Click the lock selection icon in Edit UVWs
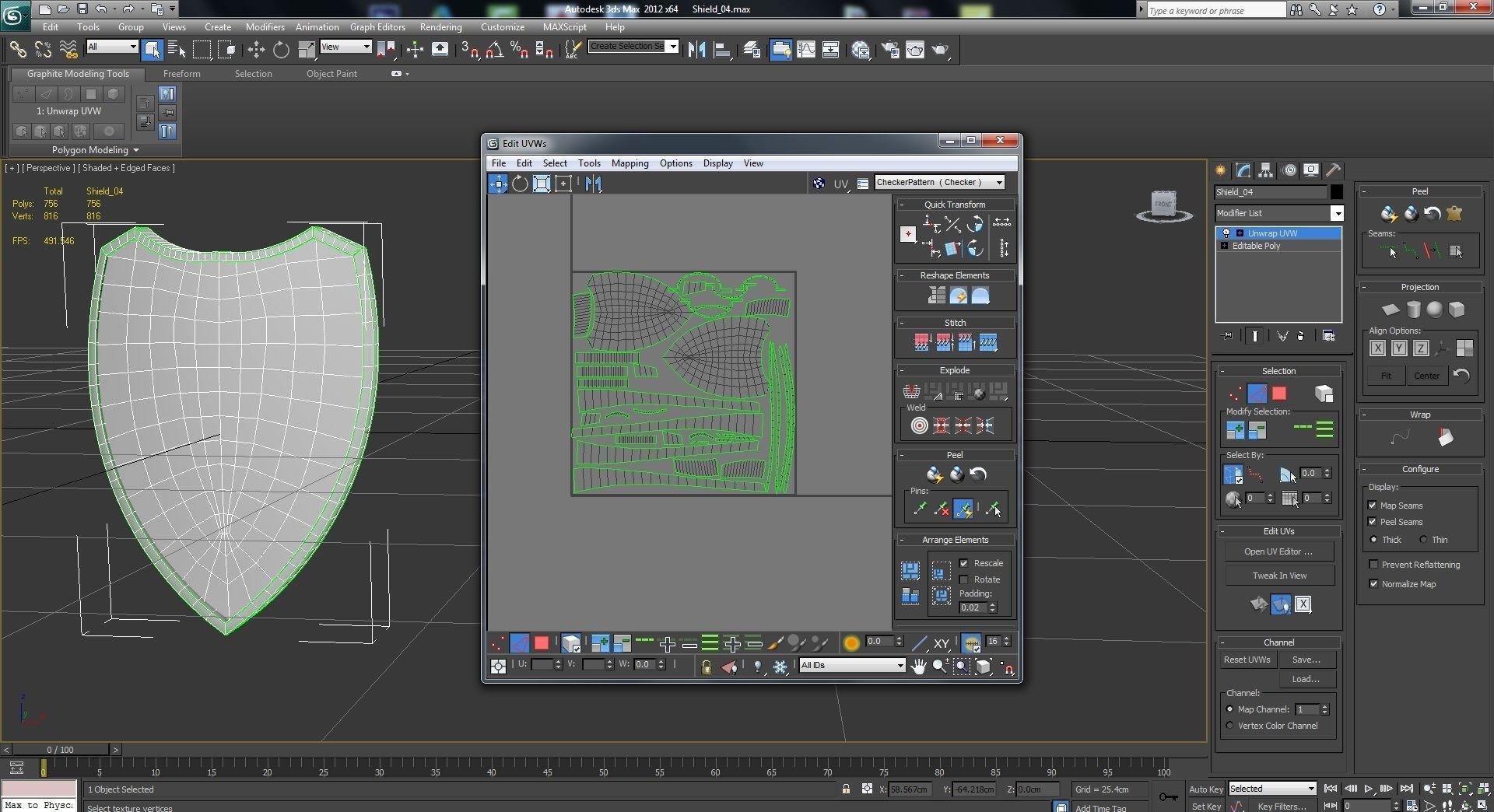This screenshot has height=812, width=1494. coord(706,667)
